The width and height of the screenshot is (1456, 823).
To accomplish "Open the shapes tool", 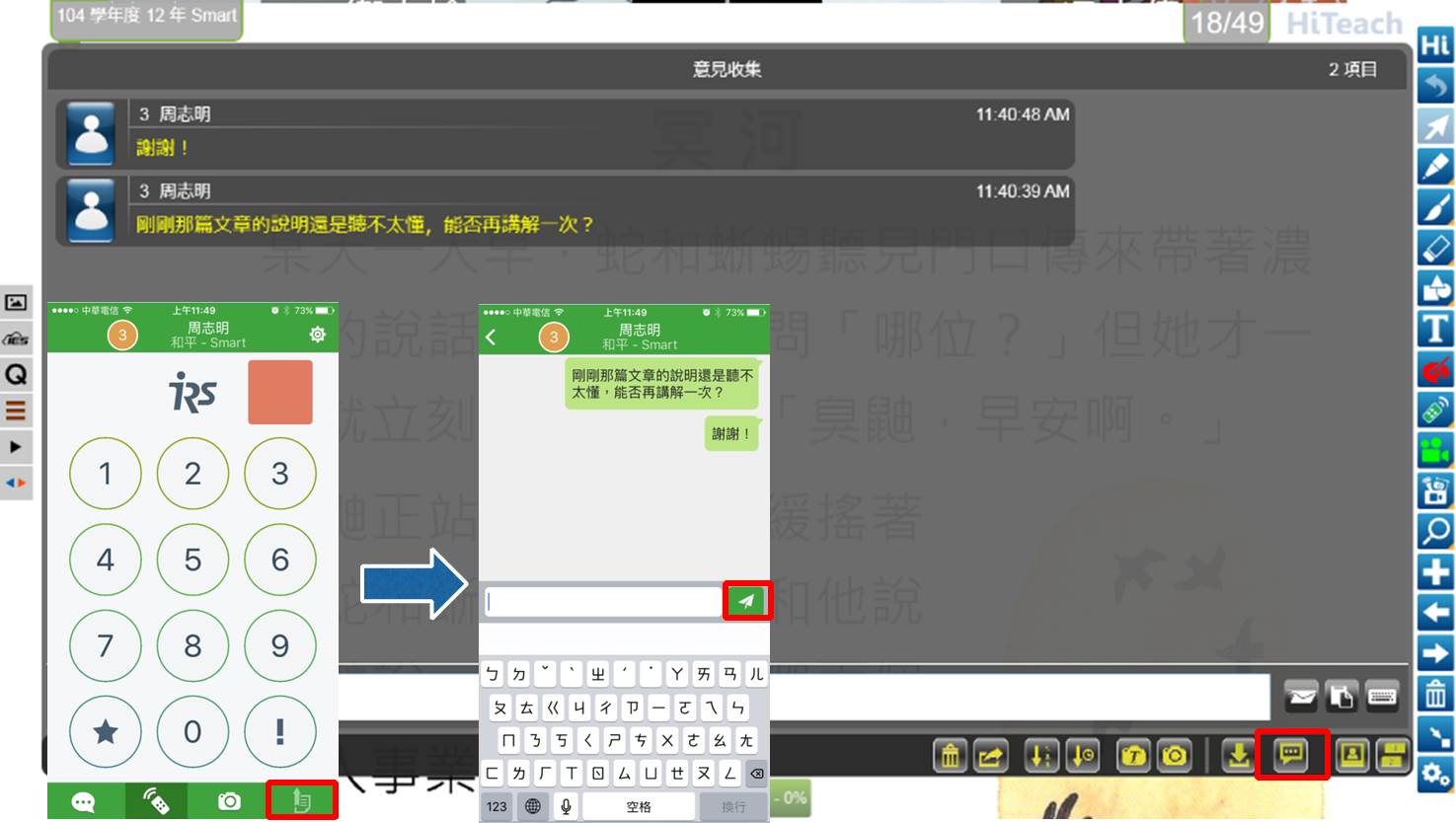I will 1435,288.
